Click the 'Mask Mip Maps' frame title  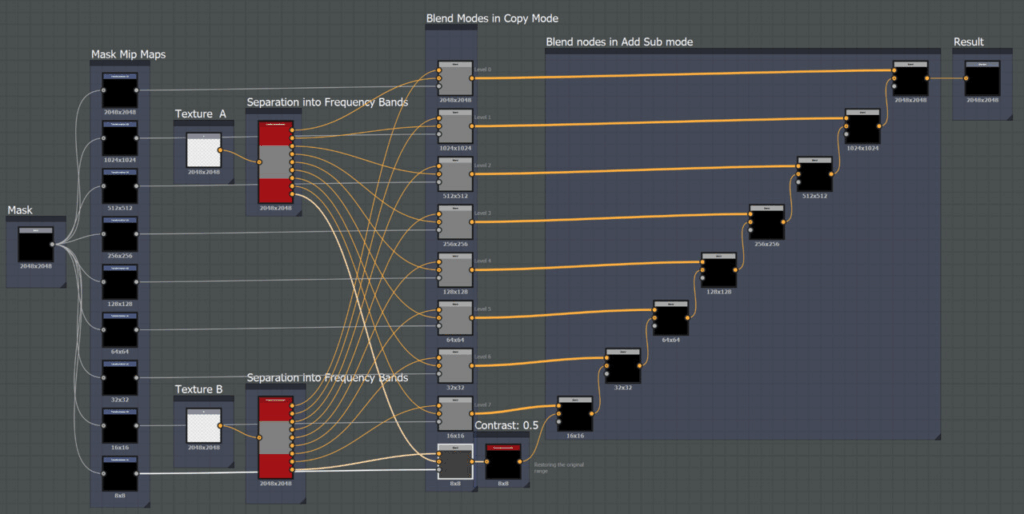point(129,54)
